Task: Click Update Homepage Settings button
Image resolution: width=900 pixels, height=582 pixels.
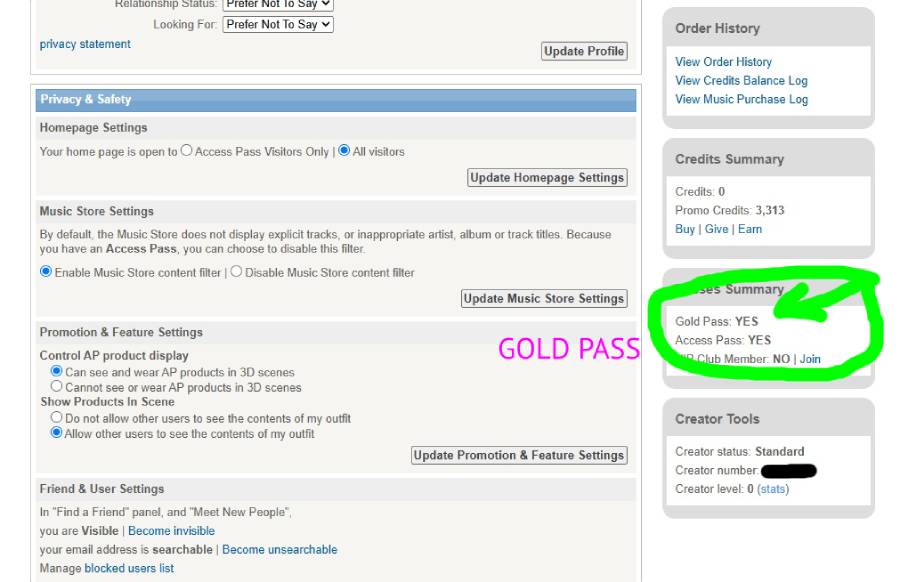Action: (x=547, y=177)
